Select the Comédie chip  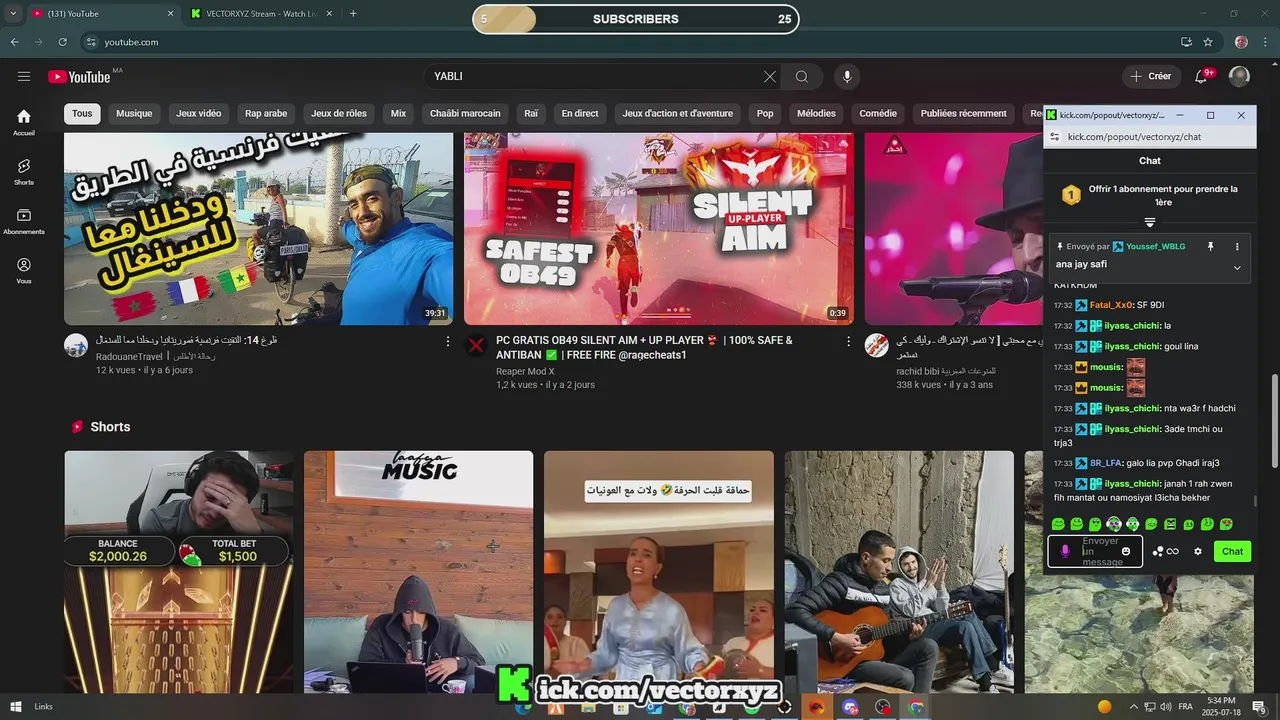[x=878, y=113]
